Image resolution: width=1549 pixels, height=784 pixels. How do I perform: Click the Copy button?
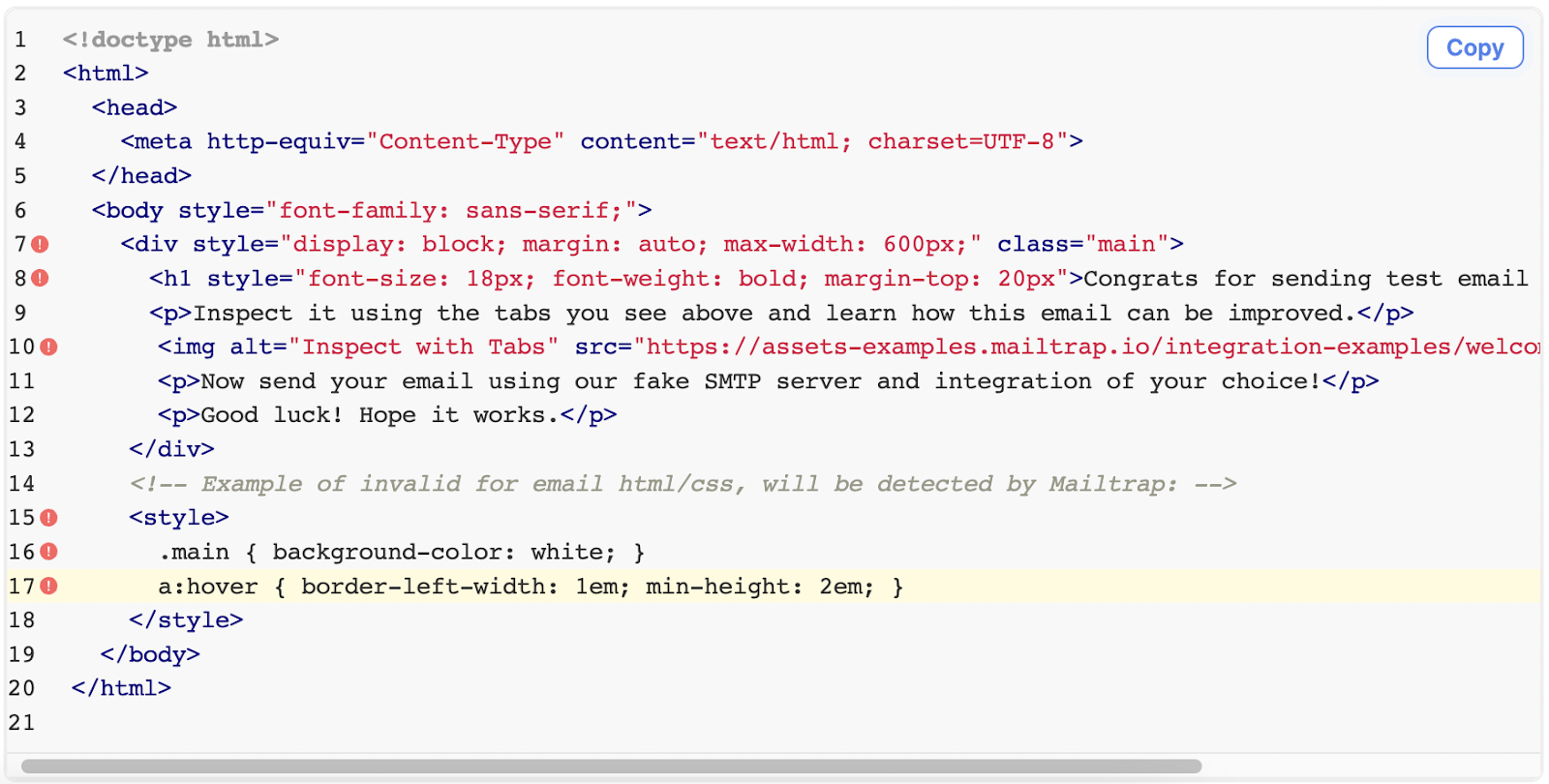[1474, 47]
